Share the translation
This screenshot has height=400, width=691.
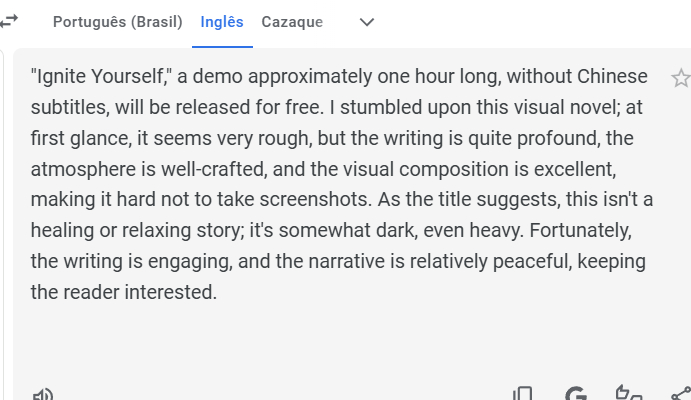coord(680,395)
